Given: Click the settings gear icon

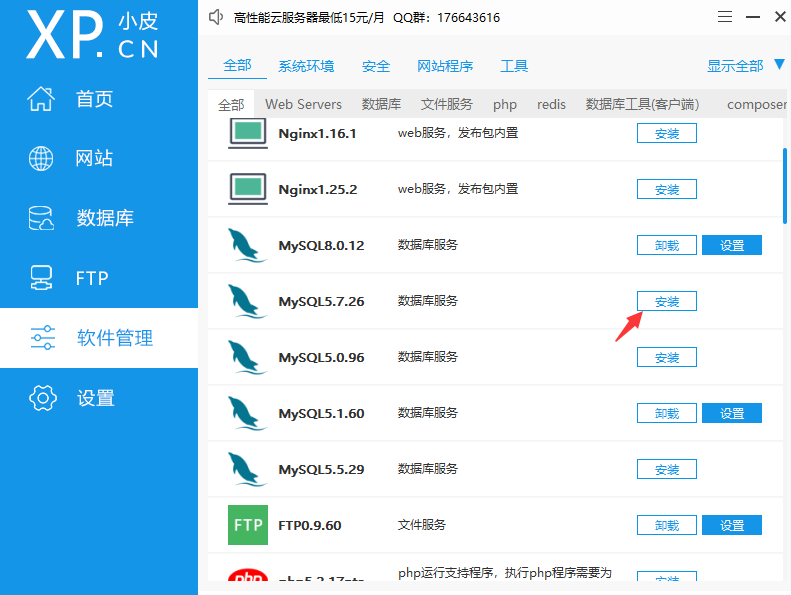Looking at the screenshot, I should click(x=43, y=398).
